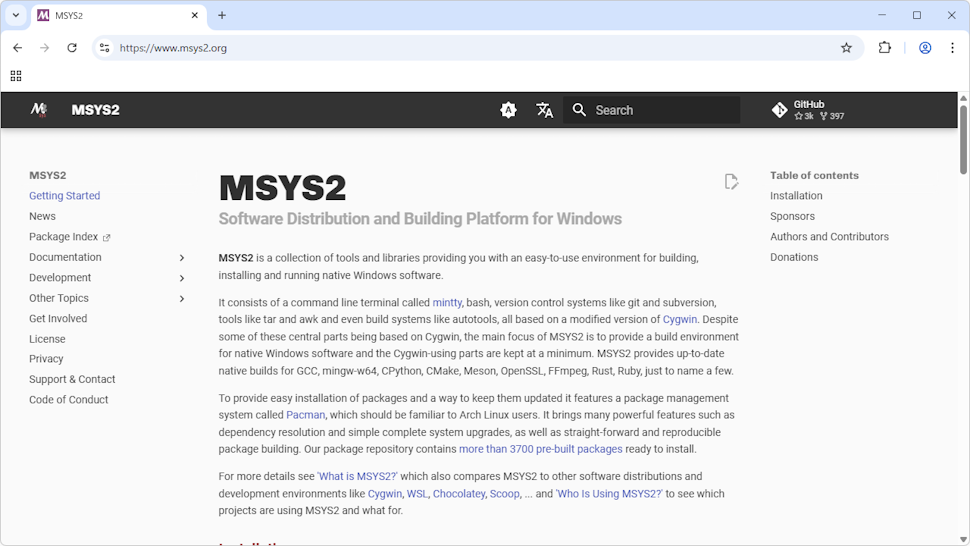The width and height of the screenshot is (970, 546).
Task: Select the MSYS2 browser tab
Action: point(119,15)
